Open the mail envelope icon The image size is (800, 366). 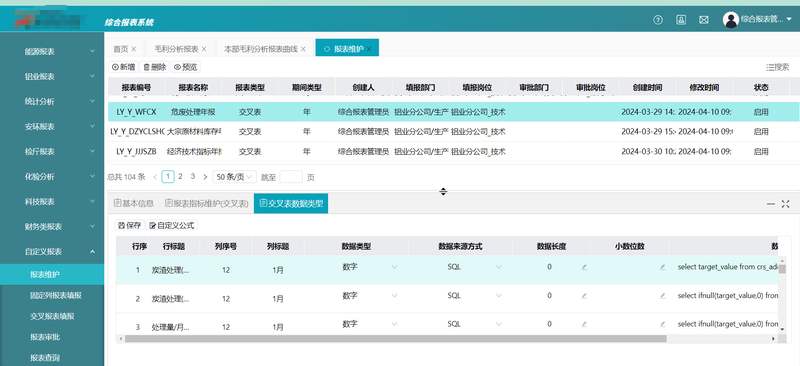click(704, 20)
